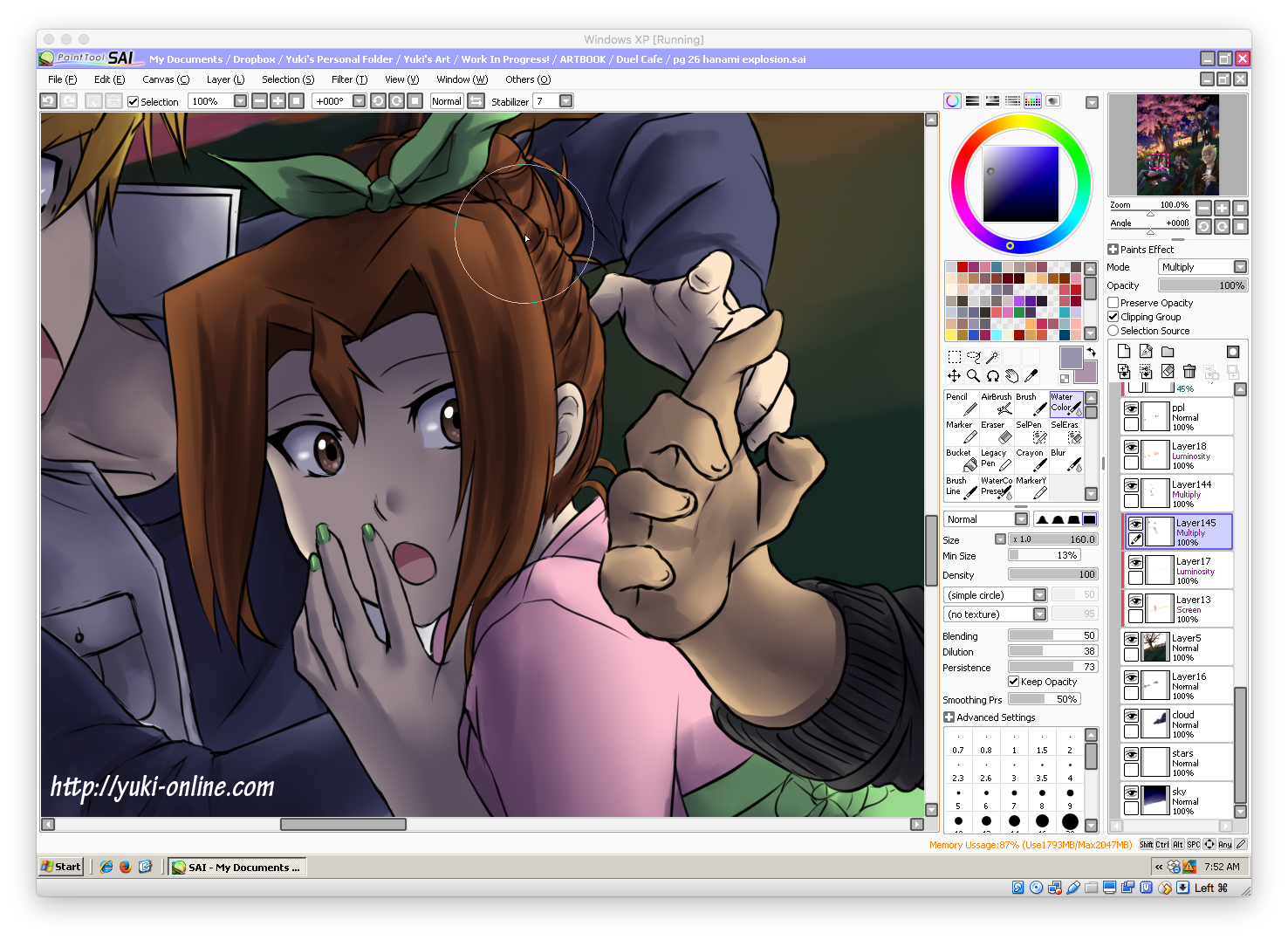This screenshot has width=1288, height=940.
Task: Create a new normal layer
Action: pyautogui.click(x=1124, y=351)
